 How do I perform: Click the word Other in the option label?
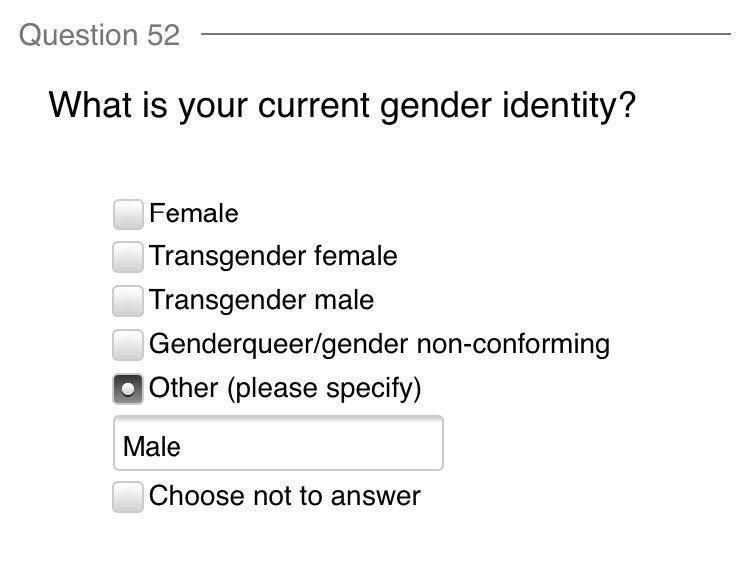pos(183,388)
